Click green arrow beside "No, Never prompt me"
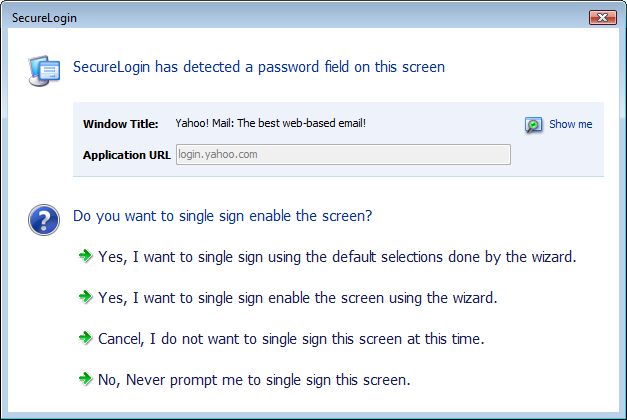The height and width of the screenshot is (420, 627). click(x=85, y=379)
